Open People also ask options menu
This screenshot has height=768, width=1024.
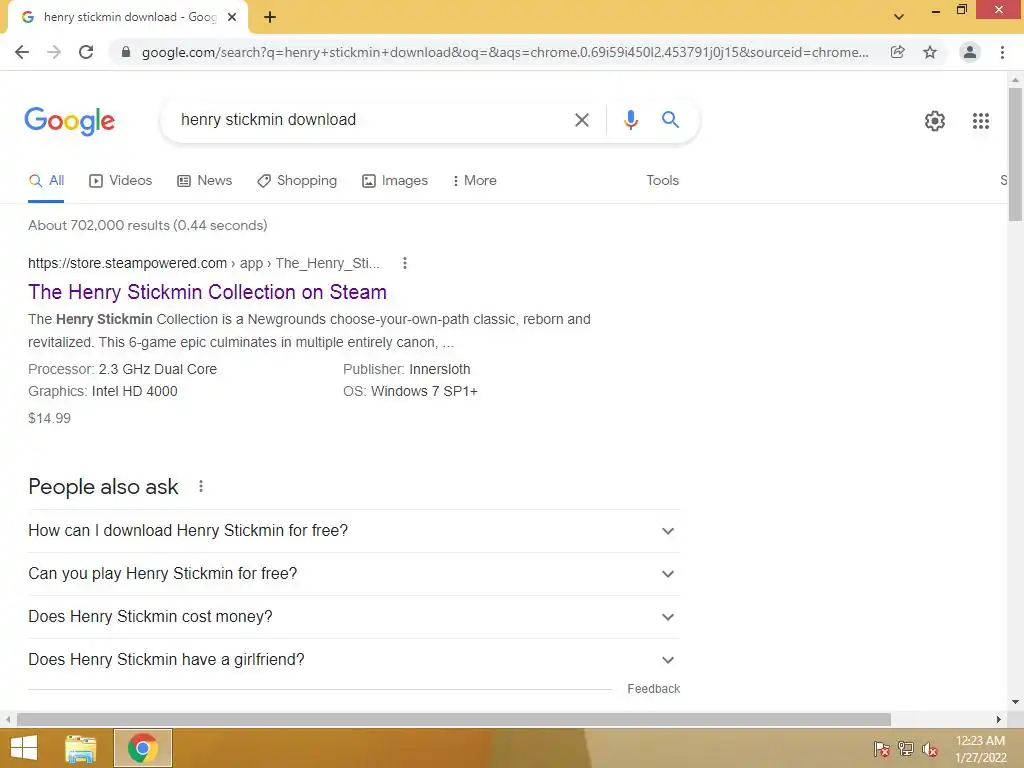click(201, 487)
